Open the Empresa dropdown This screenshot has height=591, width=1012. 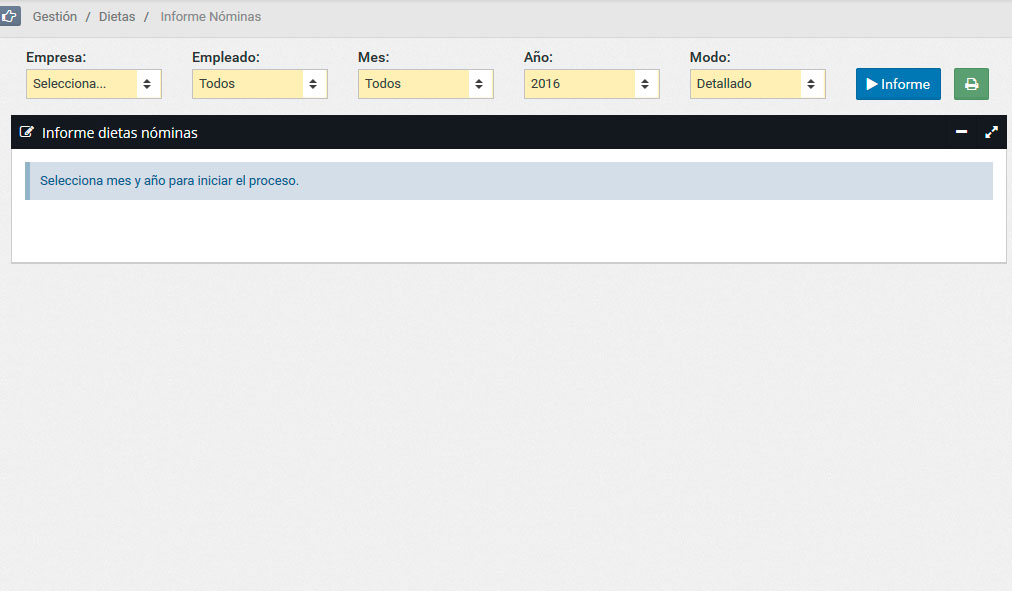click(x=94, y=84)
